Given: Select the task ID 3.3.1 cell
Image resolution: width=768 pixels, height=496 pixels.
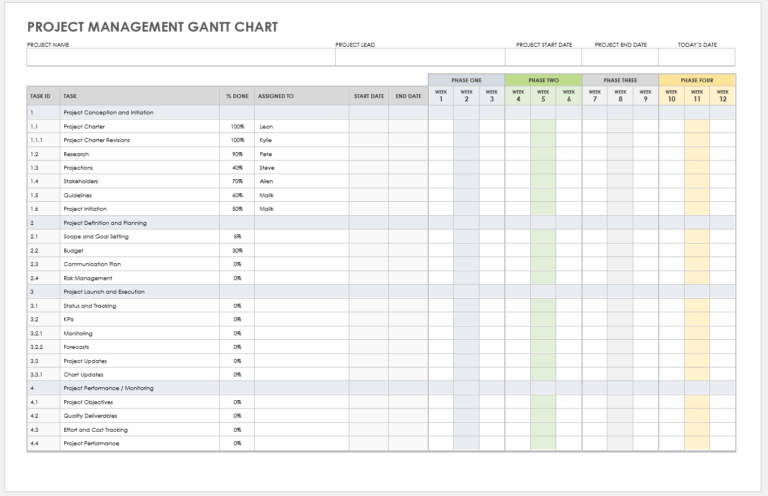Looking at the screenshot, I should coord(43,375).
